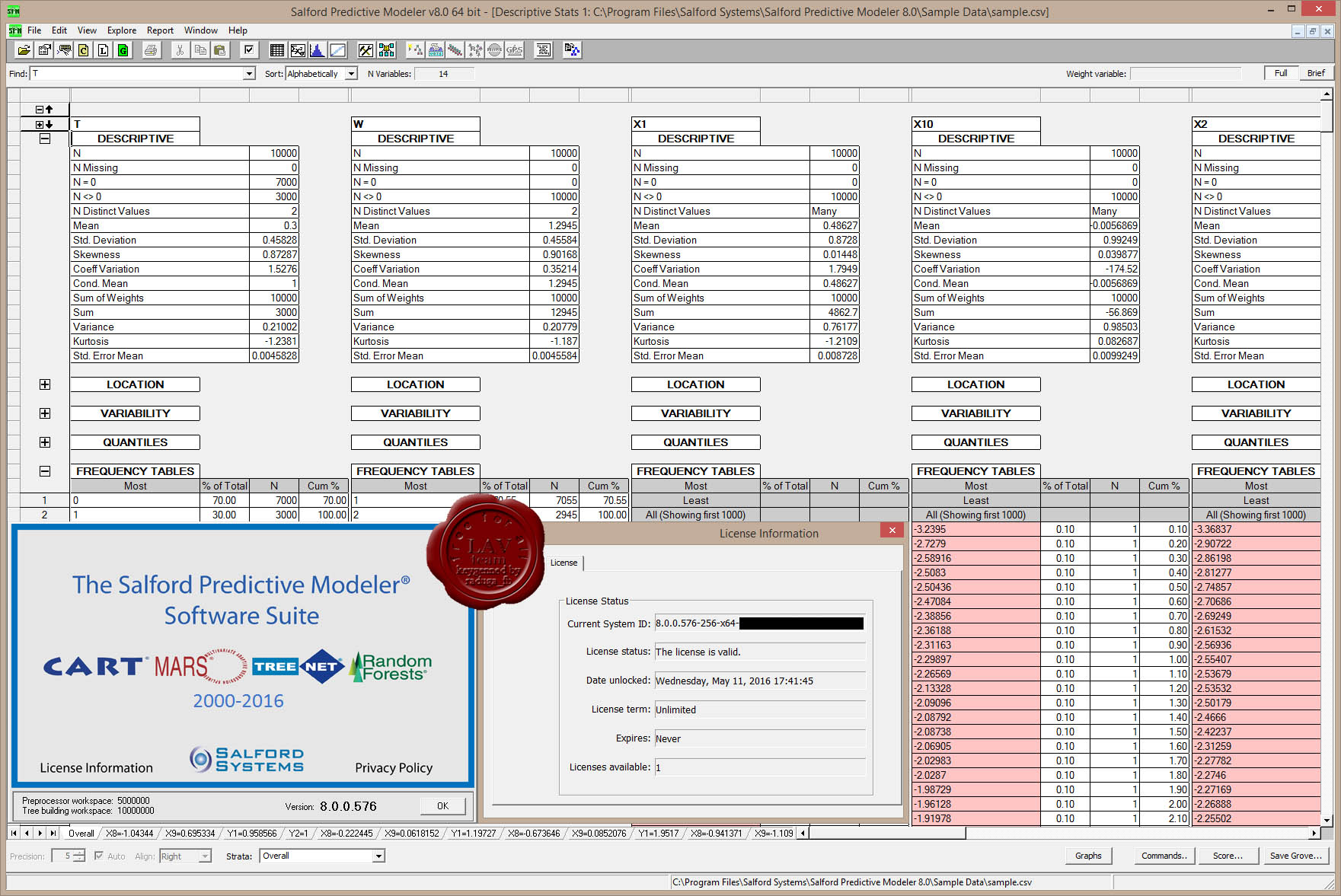
Task: Click the Open file toolbar icon
Action: (24, 50)
